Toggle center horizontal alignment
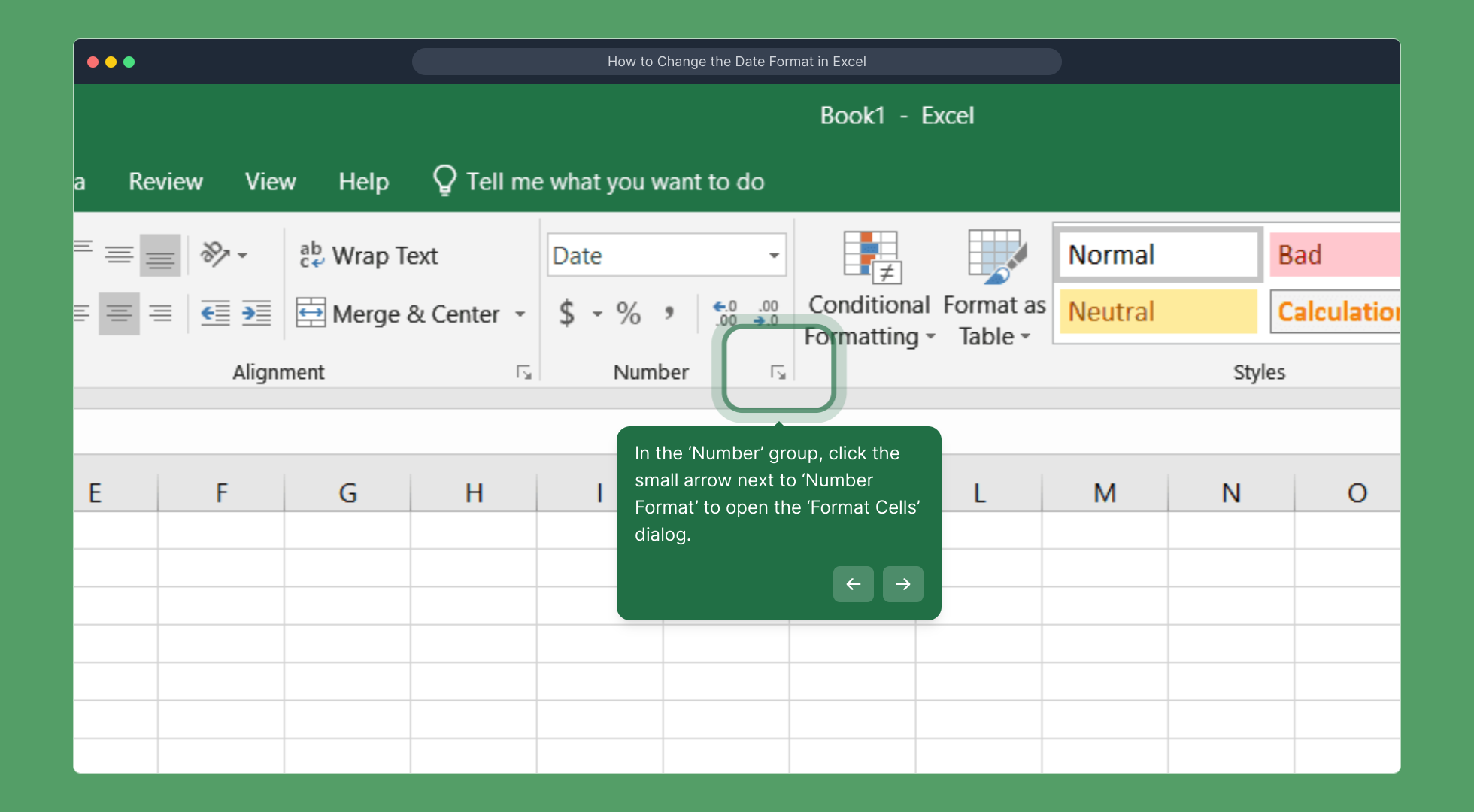Screen dimensions: 1474x812 pyautogui.click(x=119, y=313)
